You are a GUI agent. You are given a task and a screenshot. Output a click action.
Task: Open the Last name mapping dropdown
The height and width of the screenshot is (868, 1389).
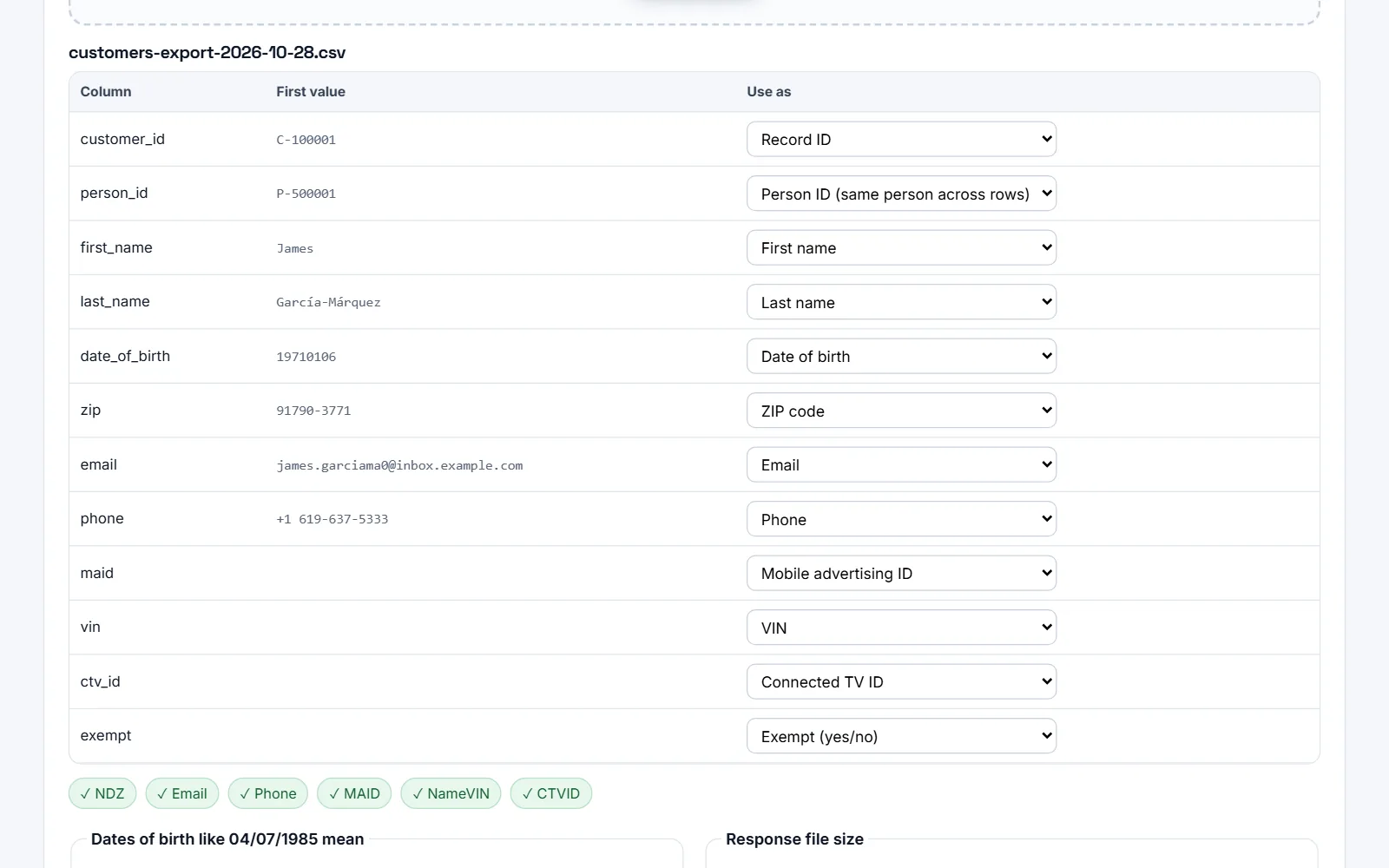[x=901, y=302]
